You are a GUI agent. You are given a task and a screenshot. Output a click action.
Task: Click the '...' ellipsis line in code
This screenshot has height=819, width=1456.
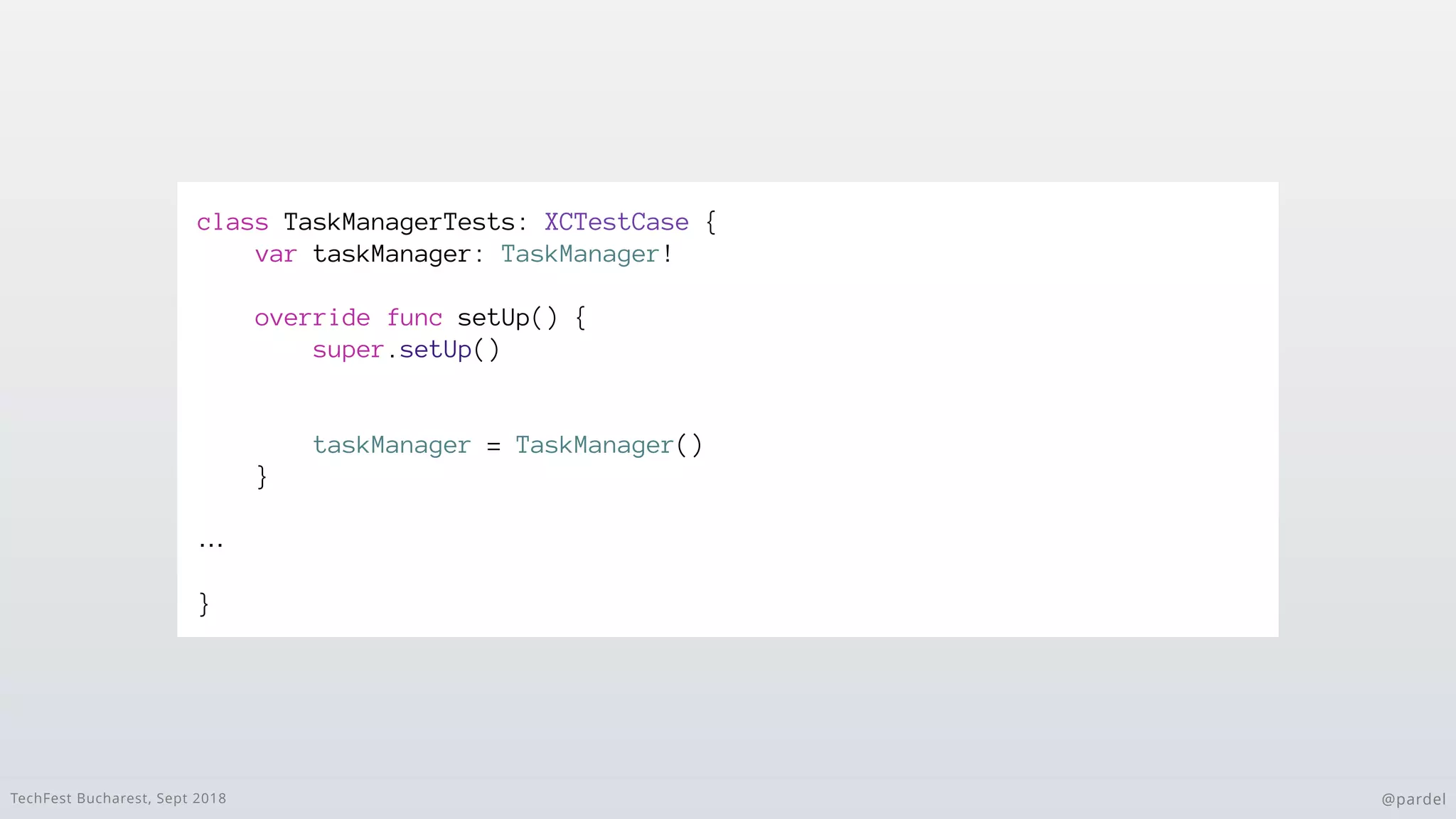pos(211,545)
